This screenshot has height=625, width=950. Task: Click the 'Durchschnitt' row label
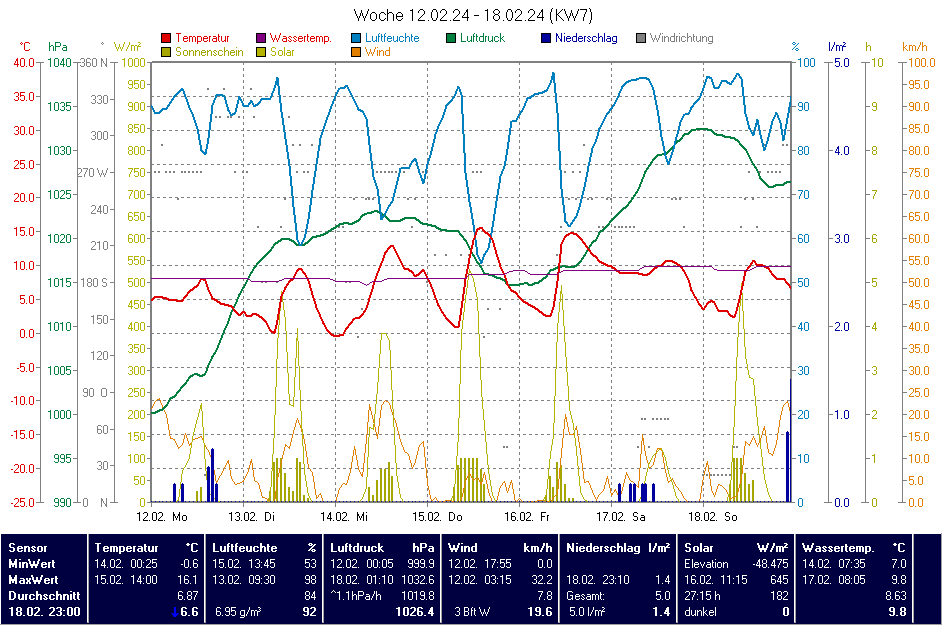pos(44,596)
